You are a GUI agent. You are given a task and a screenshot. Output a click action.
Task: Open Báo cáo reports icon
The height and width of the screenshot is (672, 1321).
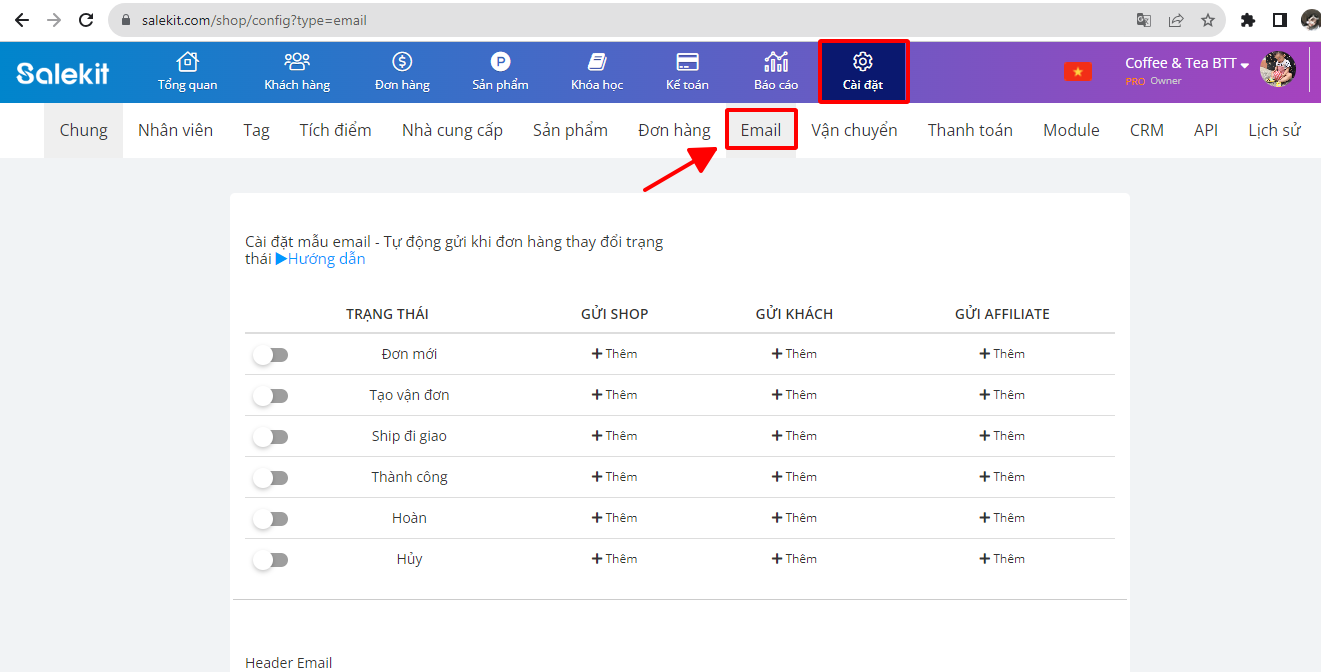(x=776, y=63)
